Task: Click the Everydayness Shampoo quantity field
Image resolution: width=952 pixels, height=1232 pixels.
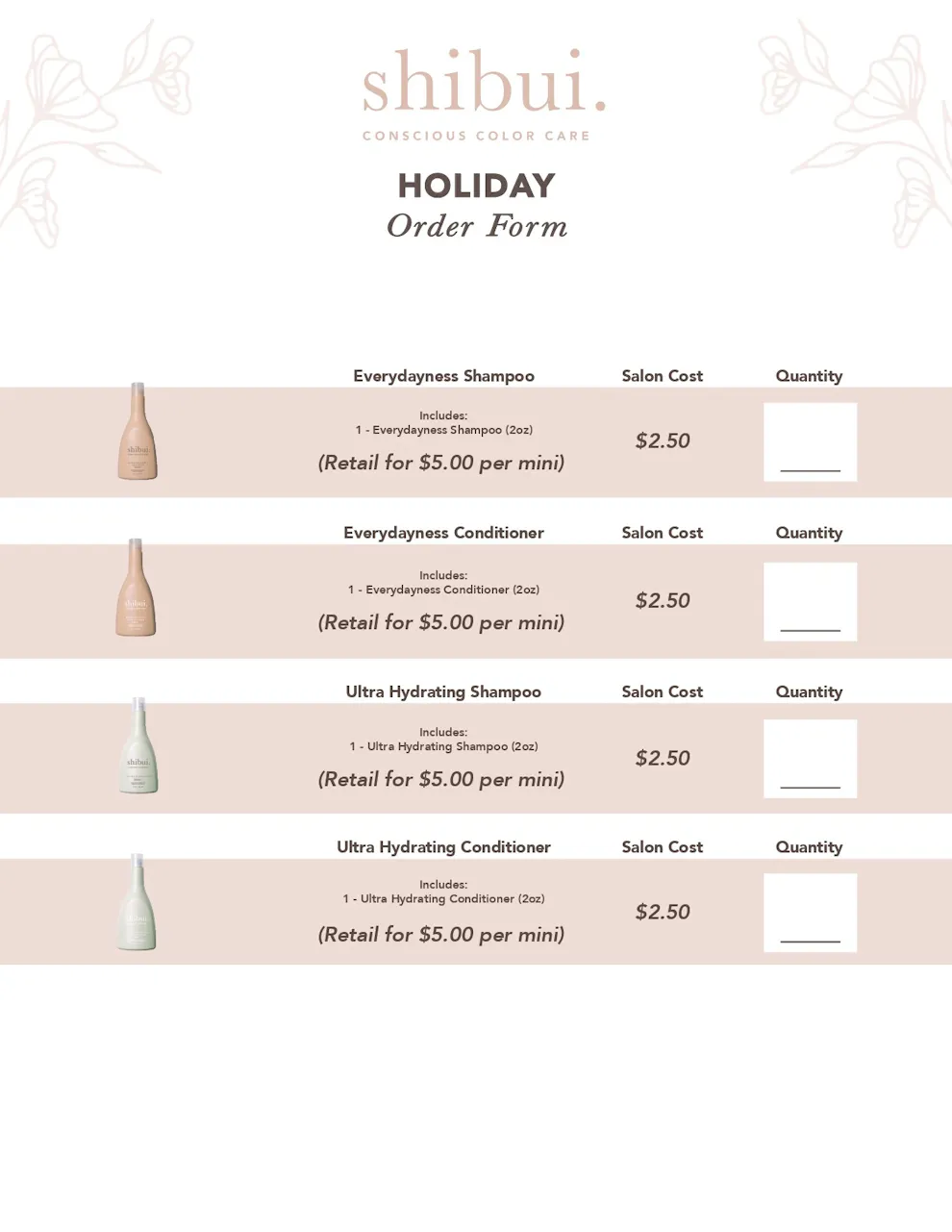Action: (810, 441)
